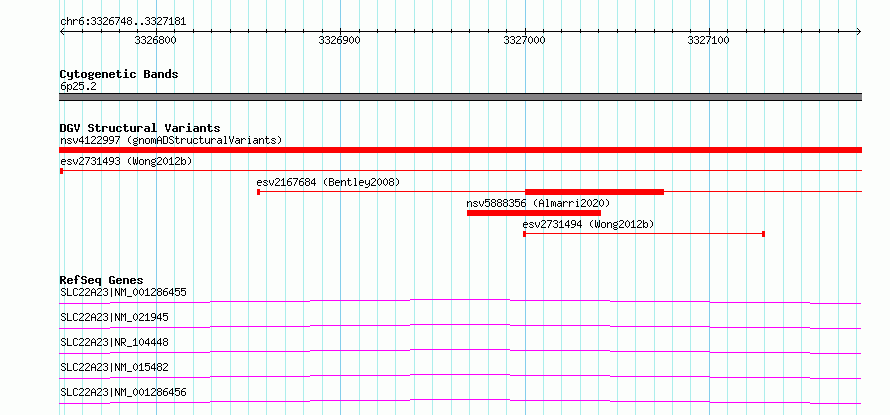
Task: Click the magenta intron line under NR_104448
Action: pyautogui.click(x=460, y=351)
